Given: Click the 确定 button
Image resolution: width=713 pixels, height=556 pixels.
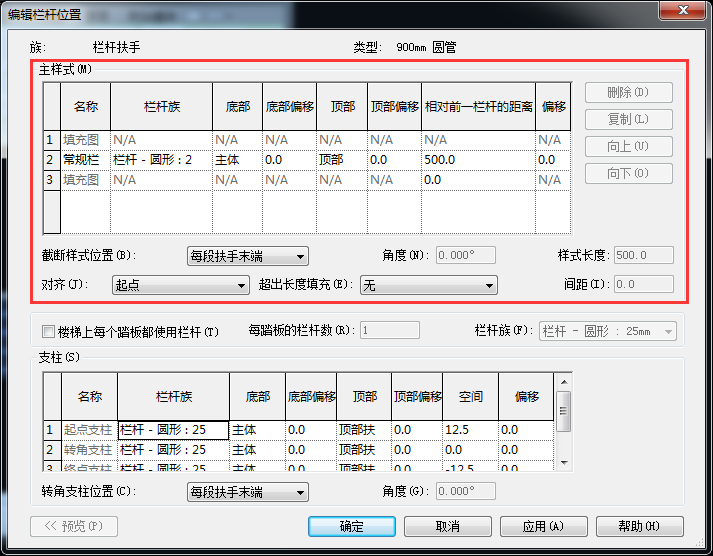Looking at the screenshot, I should point(352,526).
